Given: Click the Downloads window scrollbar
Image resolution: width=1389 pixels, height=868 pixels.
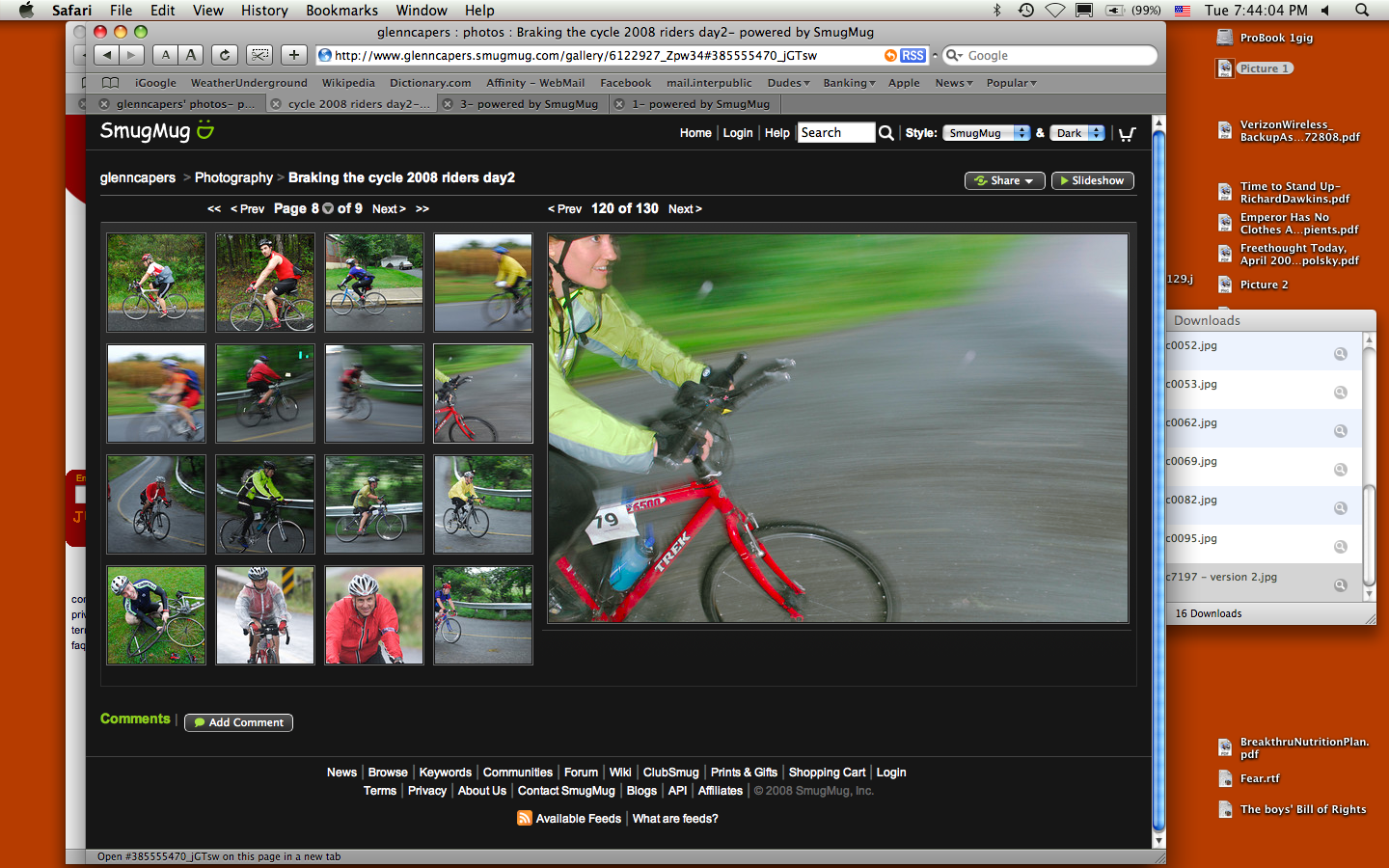Looking at the screenshot, I should [x=1368, y=534].
